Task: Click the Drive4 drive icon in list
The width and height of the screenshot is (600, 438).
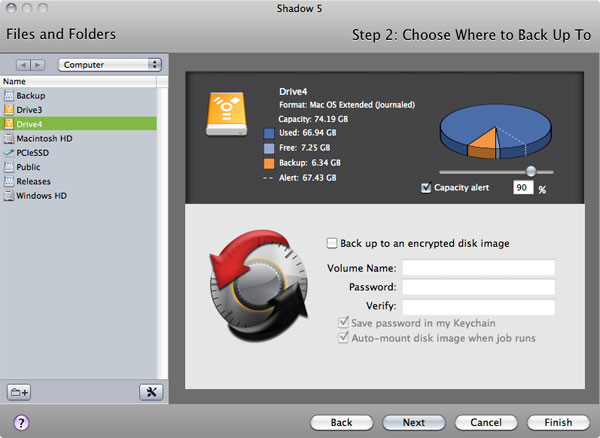Action: tap(8, 124)
